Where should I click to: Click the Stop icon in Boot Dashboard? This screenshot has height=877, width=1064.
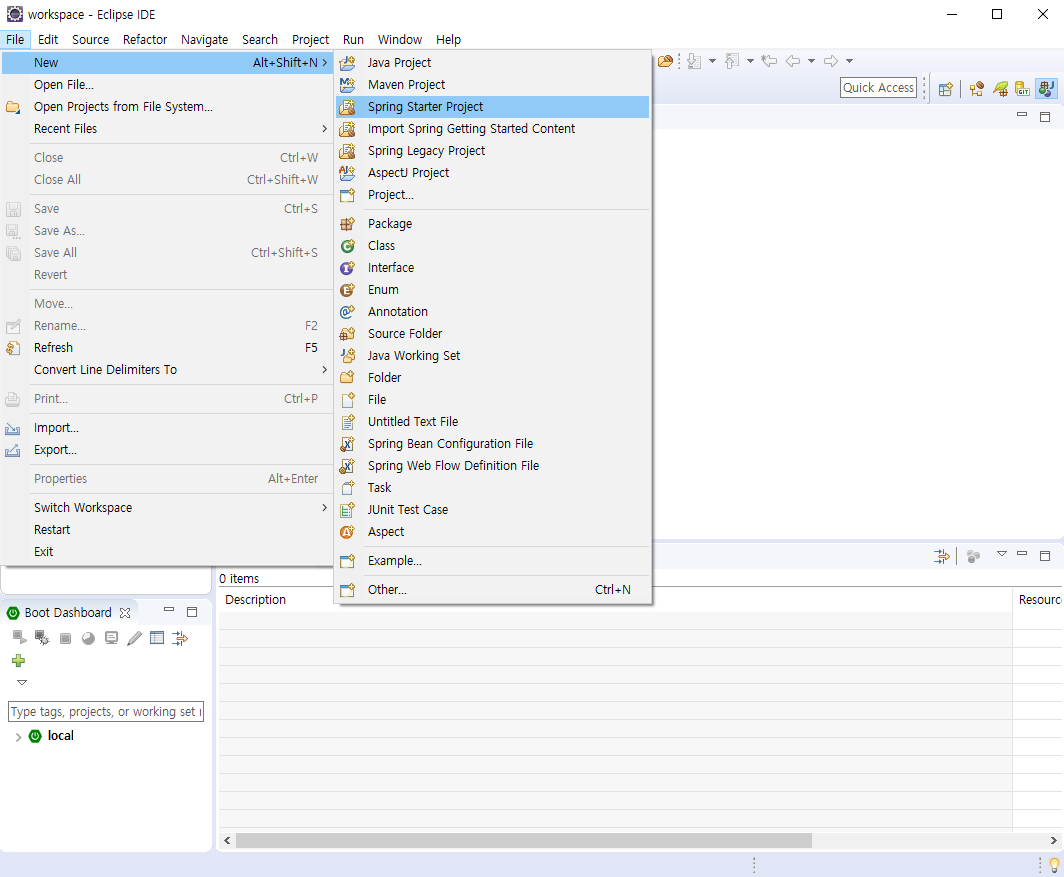coord(65,638)
